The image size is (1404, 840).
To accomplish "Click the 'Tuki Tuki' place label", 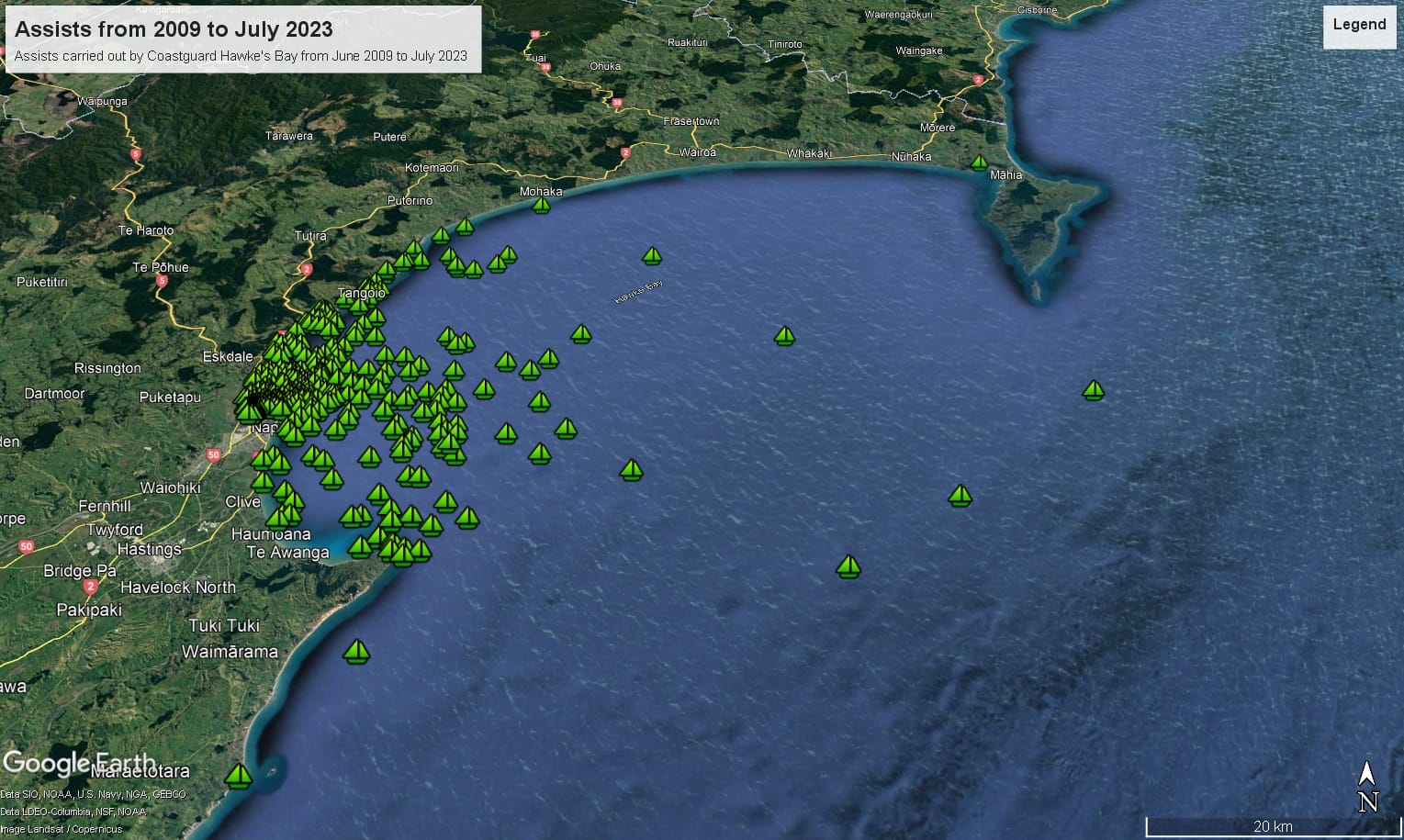I will (x=224, y=626).
